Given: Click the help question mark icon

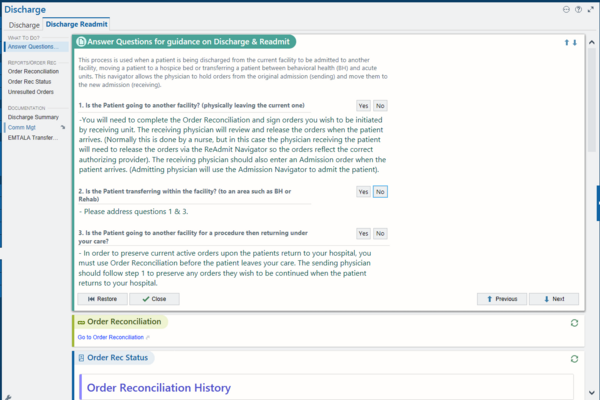Looking at the screenshot, I should [x=578, y=9].
